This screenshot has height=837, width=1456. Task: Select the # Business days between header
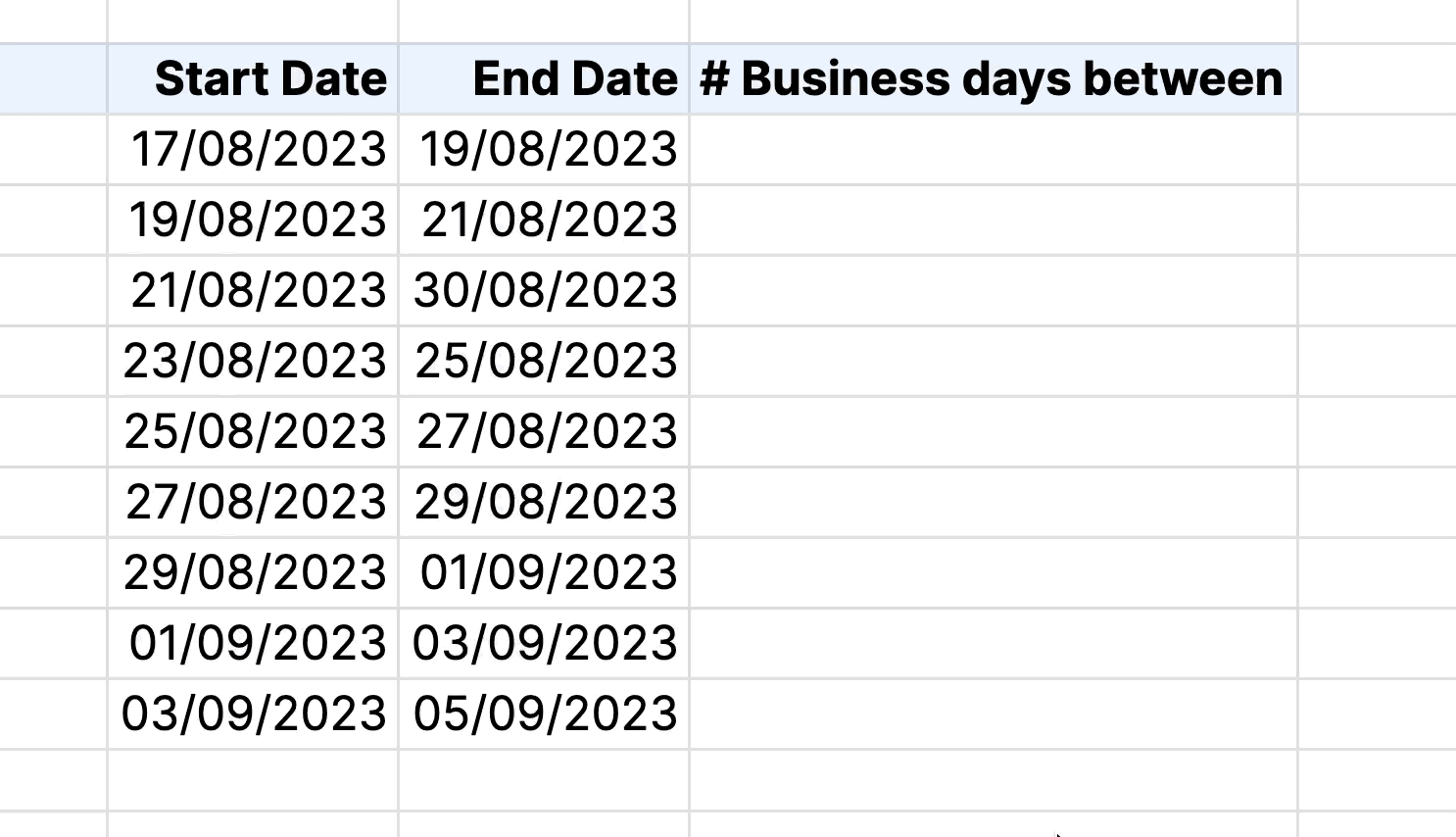pos(994,79)
